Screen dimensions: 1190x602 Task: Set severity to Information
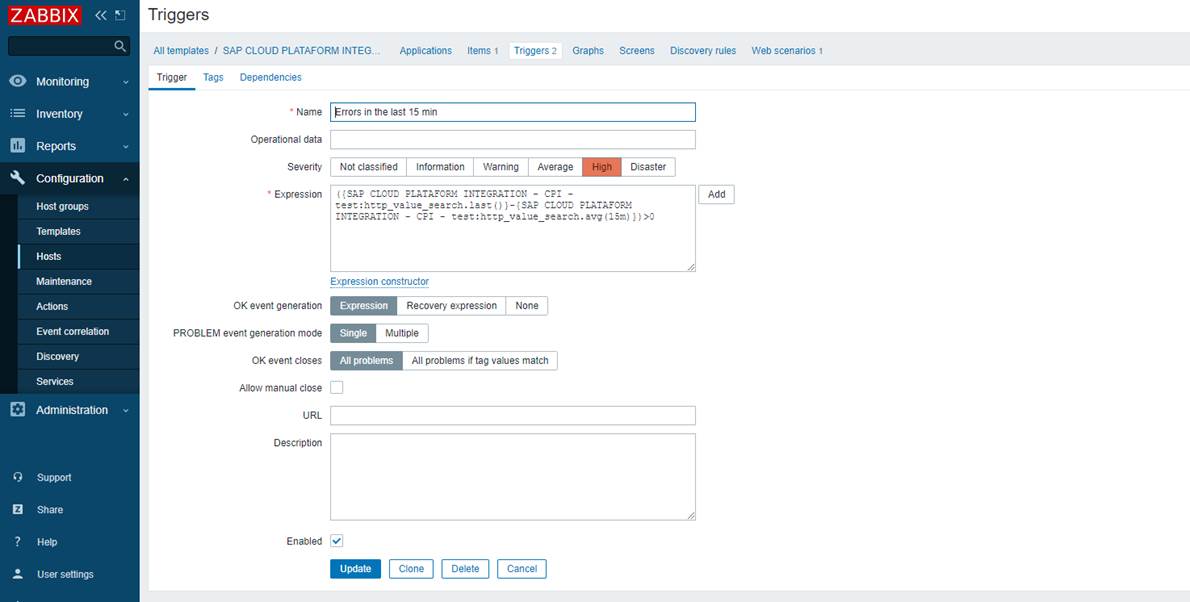[x=440, y=167]
